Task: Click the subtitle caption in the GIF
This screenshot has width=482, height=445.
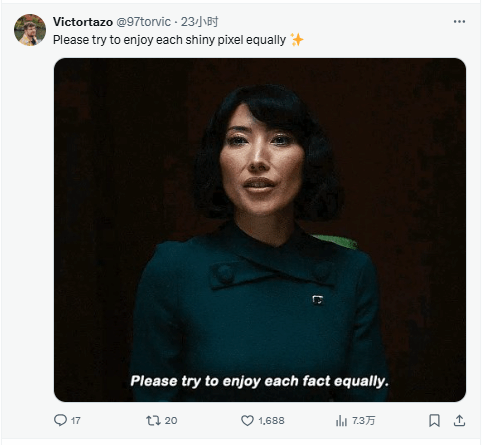Action: click(260, 381)
